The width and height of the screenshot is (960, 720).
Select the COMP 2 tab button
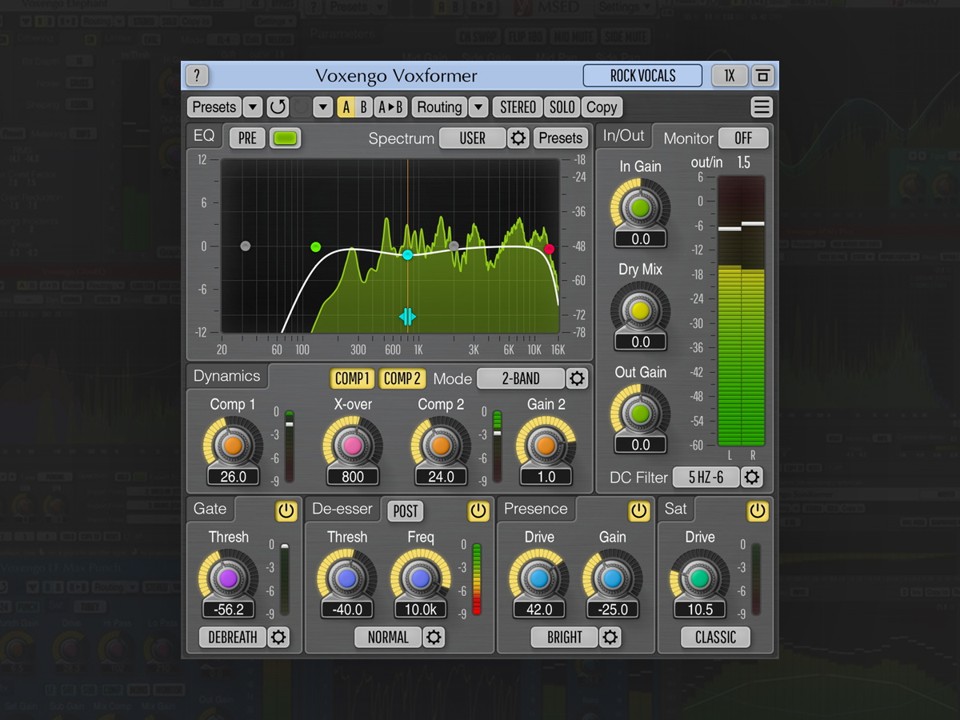tap(402, 378)
